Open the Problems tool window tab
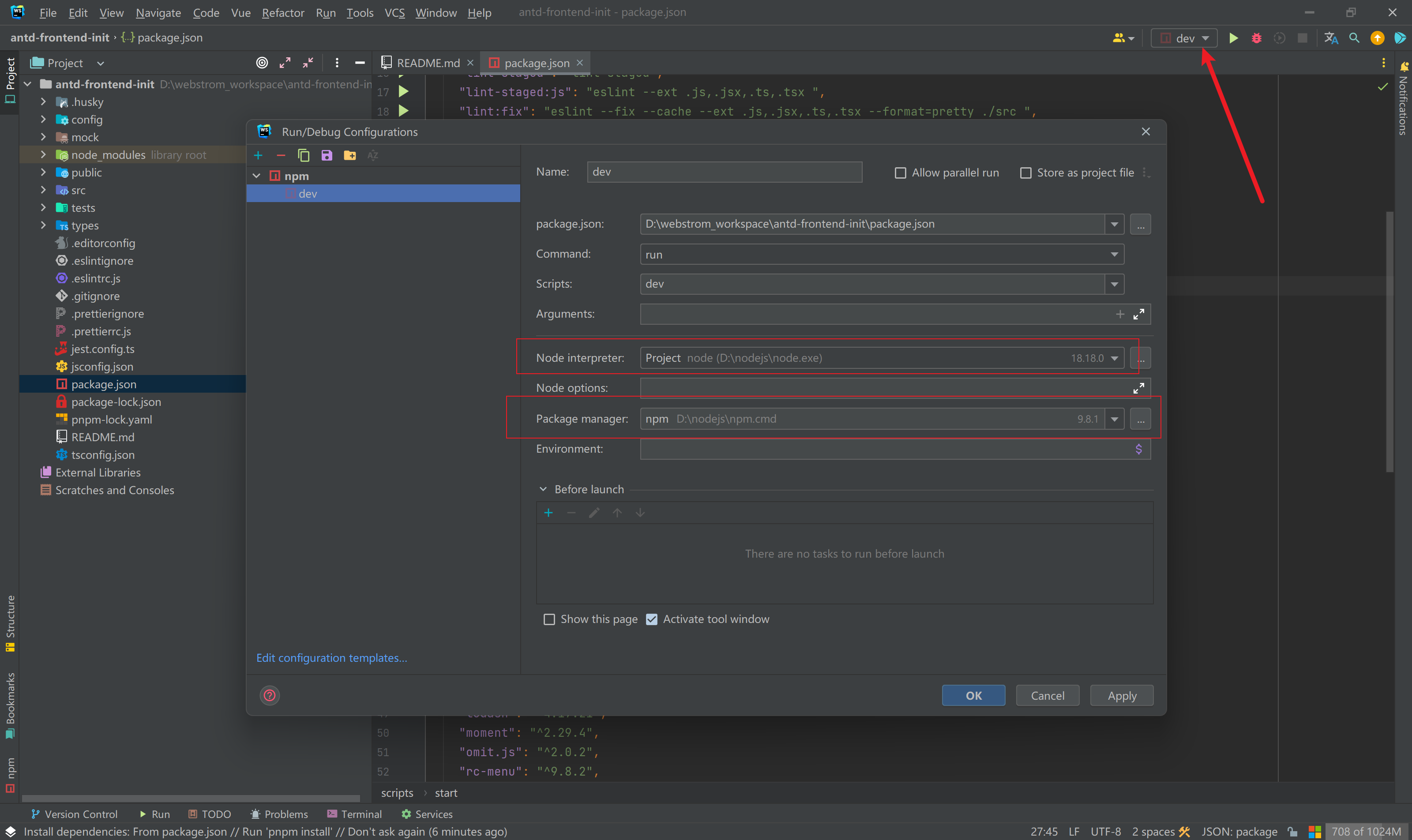The image size is (1412, 840). (x=279, y=814)
